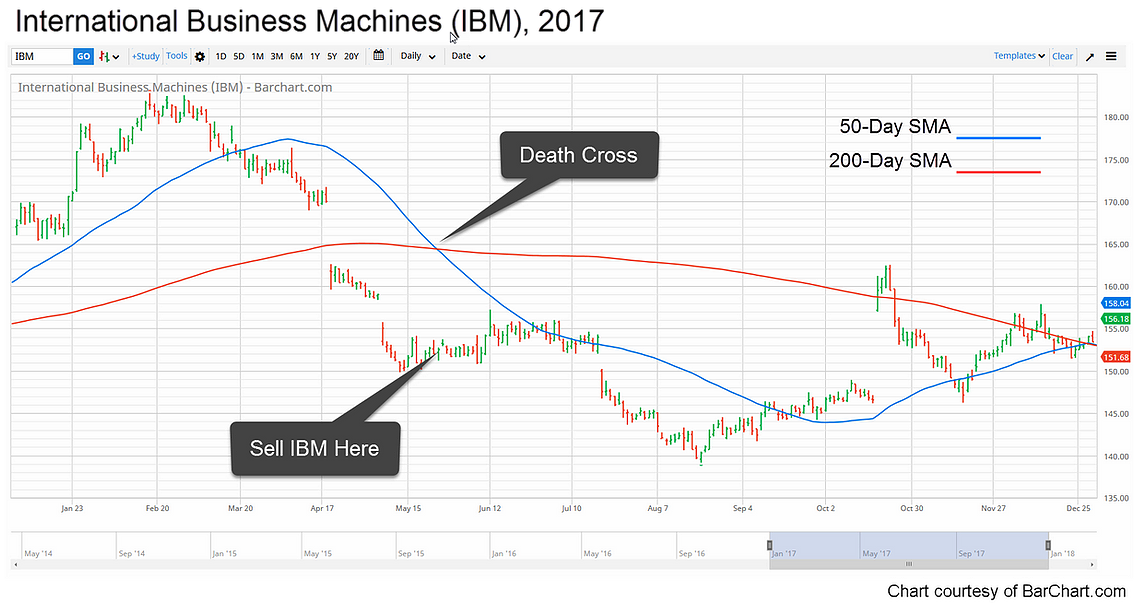Click the 135.00 price axis label
The image size is (1134, 604).
1117,498
